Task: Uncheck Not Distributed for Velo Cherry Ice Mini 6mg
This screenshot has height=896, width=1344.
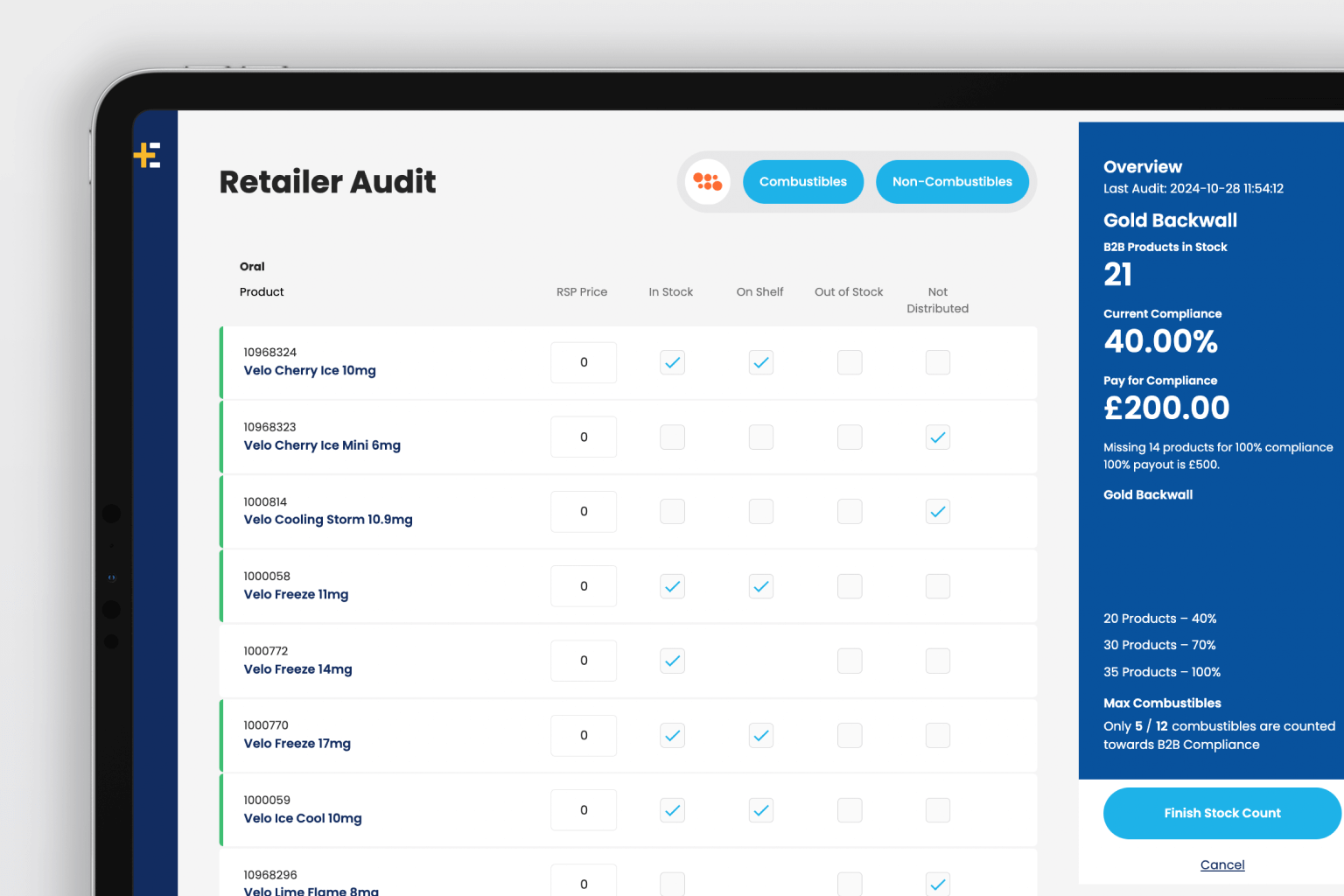Action: click(938, 437)
